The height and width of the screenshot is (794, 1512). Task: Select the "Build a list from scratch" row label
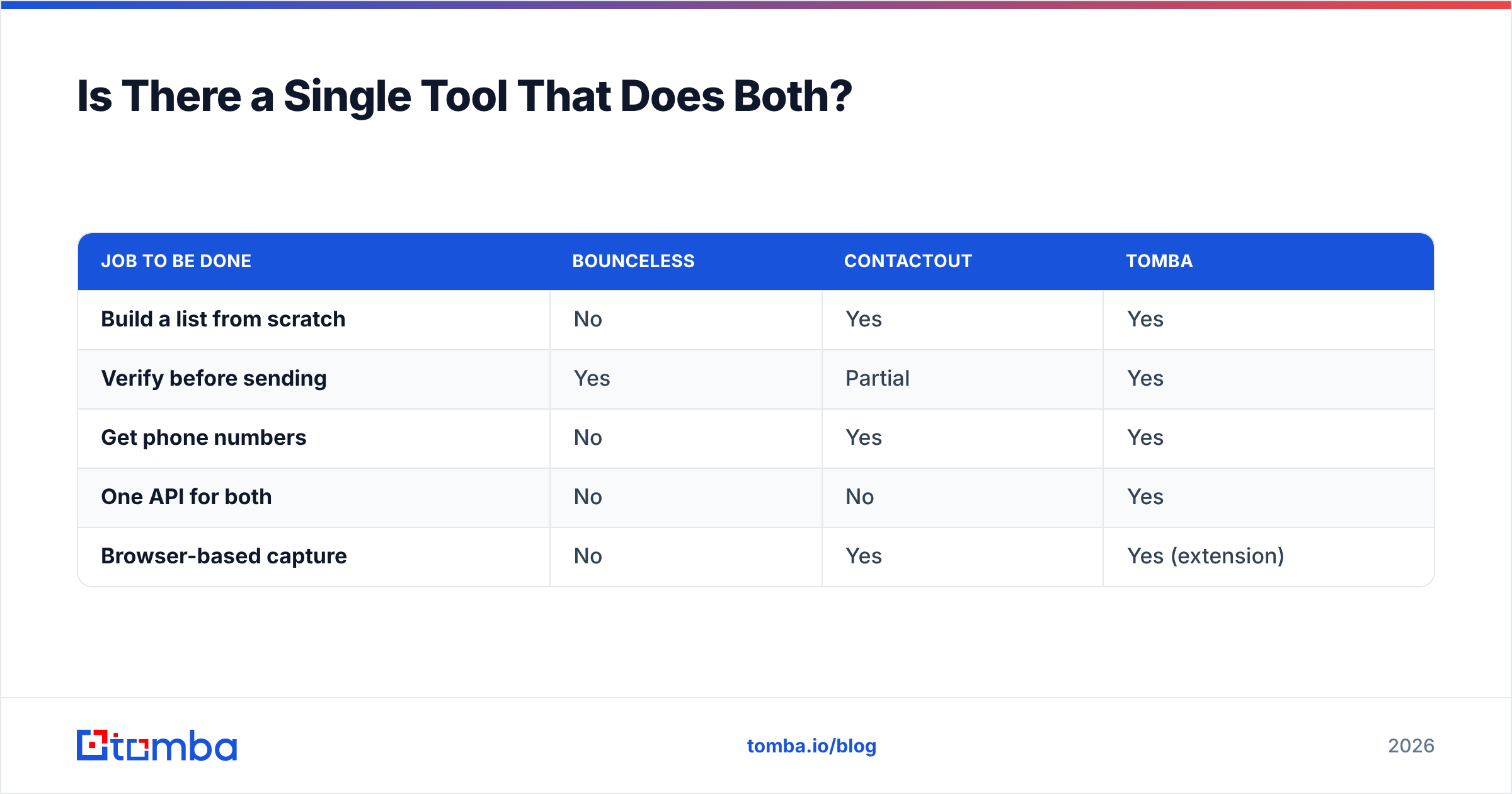tap(223, 319)
